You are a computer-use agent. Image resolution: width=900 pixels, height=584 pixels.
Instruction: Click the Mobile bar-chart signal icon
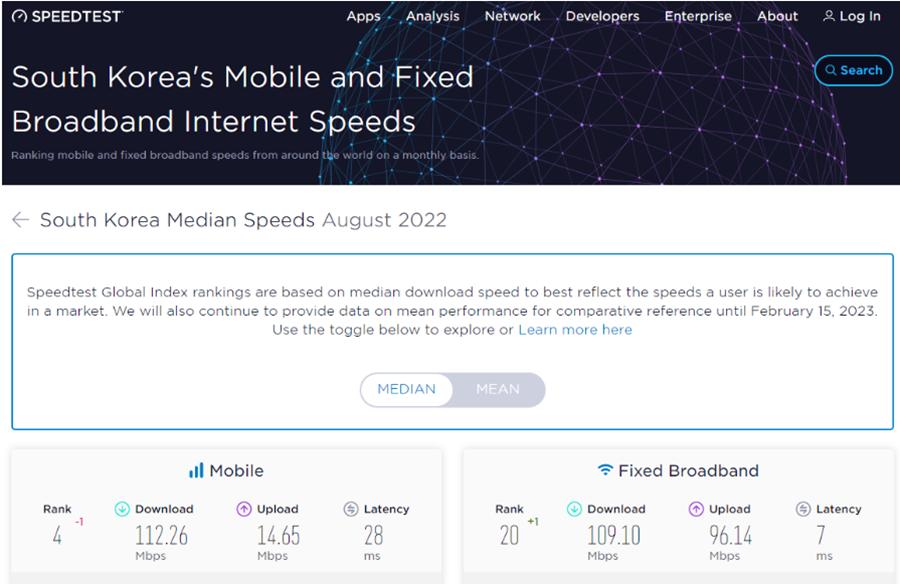point(196,471)
